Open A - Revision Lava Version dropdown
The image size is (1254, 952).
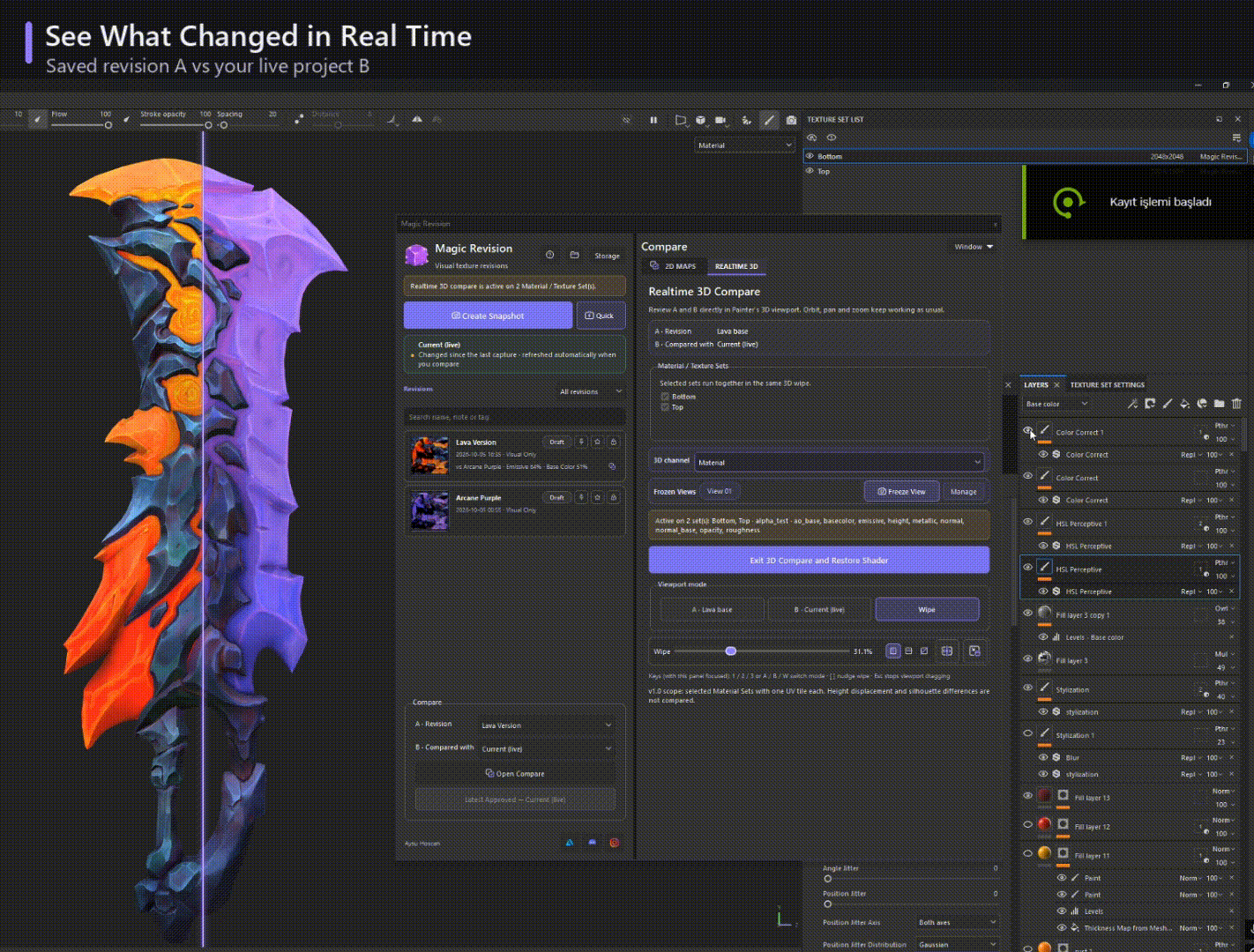547,725
